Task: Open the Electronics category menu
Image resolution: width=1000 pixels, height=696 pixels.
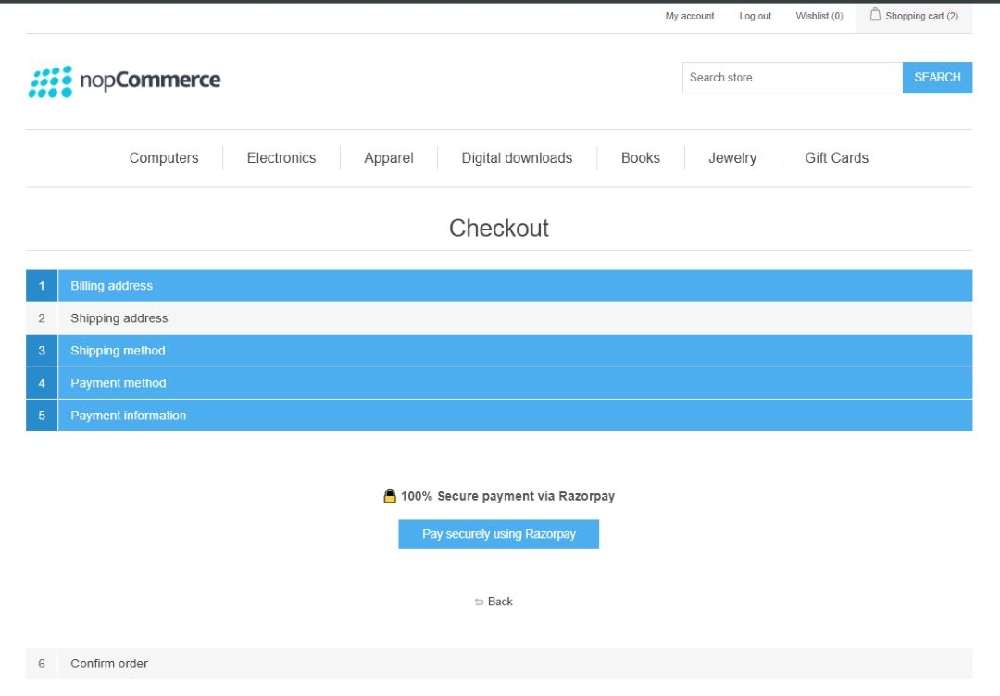Action: point(281,158)
